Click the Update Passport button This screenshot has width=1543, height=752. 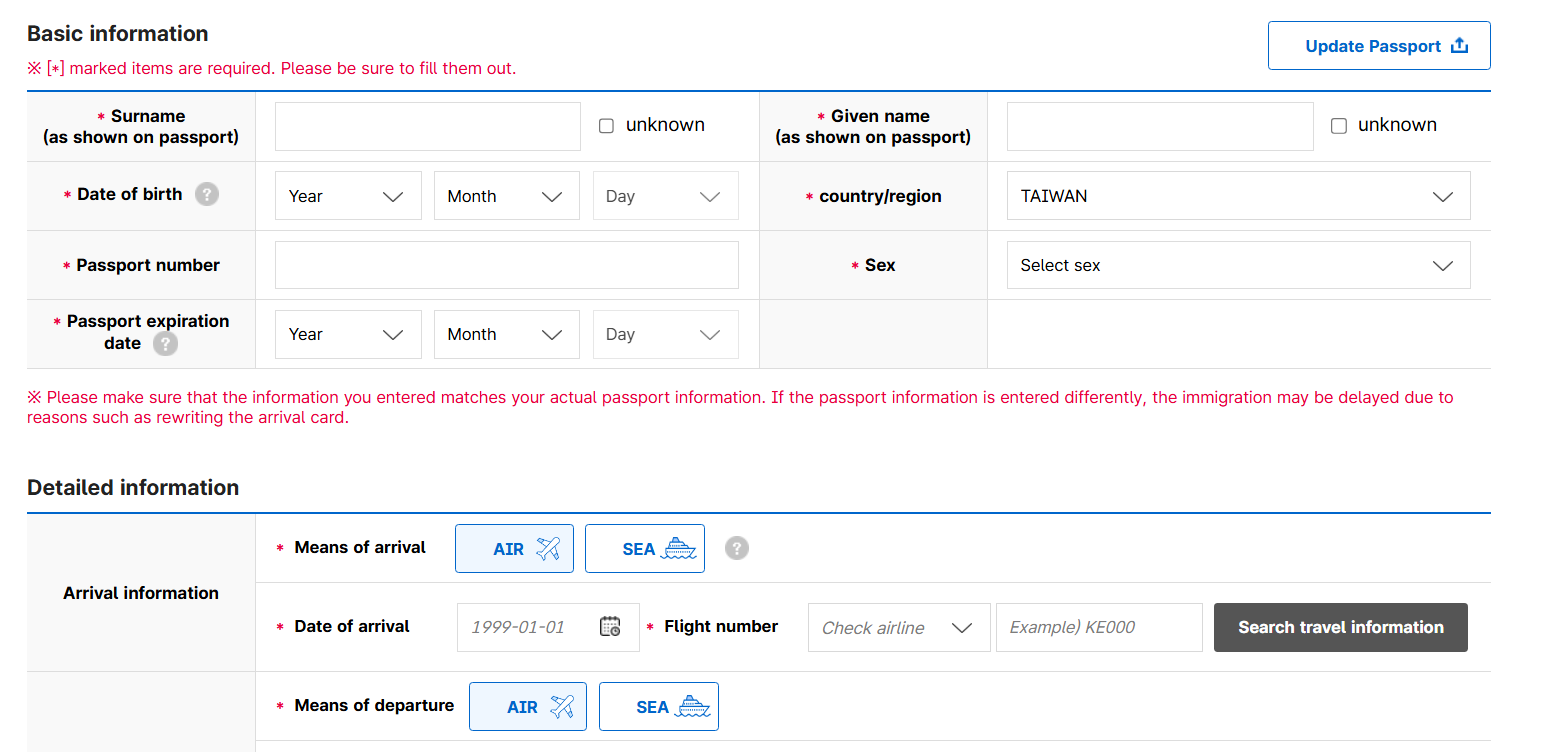coord(1378,46)
